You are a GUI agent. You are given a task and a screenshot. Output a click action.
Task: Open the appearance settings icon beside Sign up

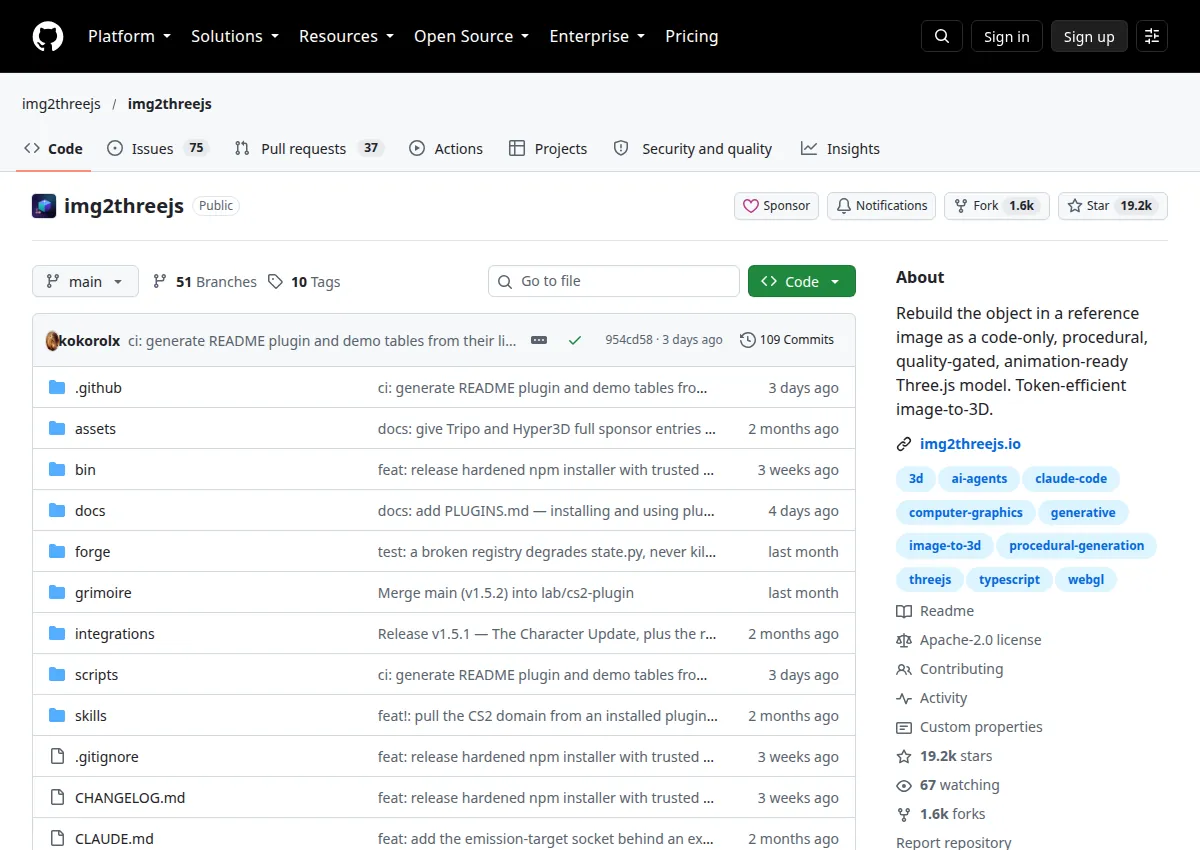click(1152, 36)
